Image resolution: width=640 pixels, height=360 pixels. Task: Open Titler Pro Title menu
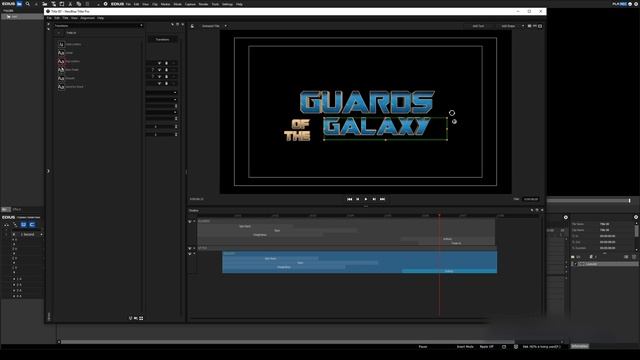coord(65,18)
